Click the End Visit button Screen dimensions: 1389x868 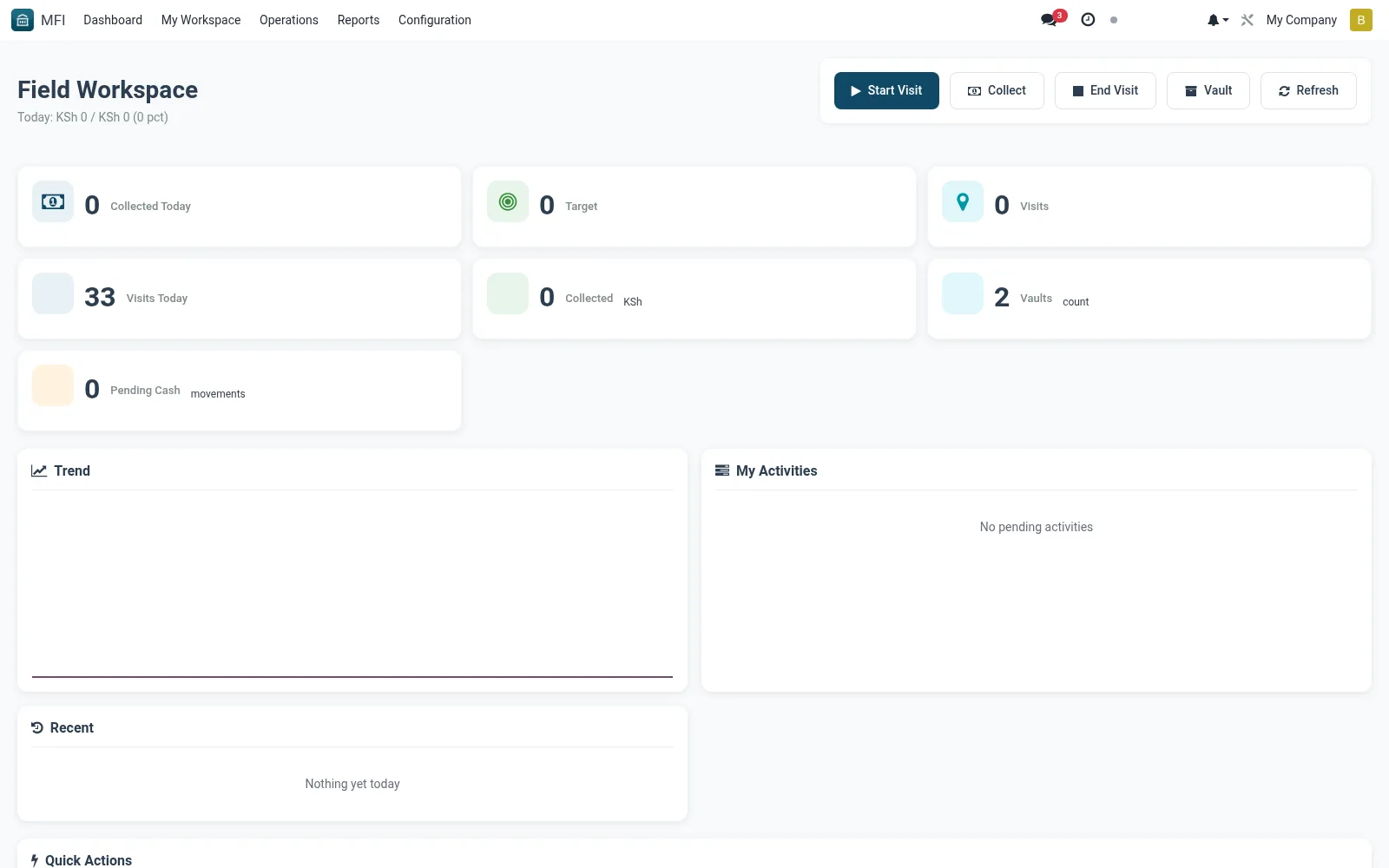click(1105, 90)
